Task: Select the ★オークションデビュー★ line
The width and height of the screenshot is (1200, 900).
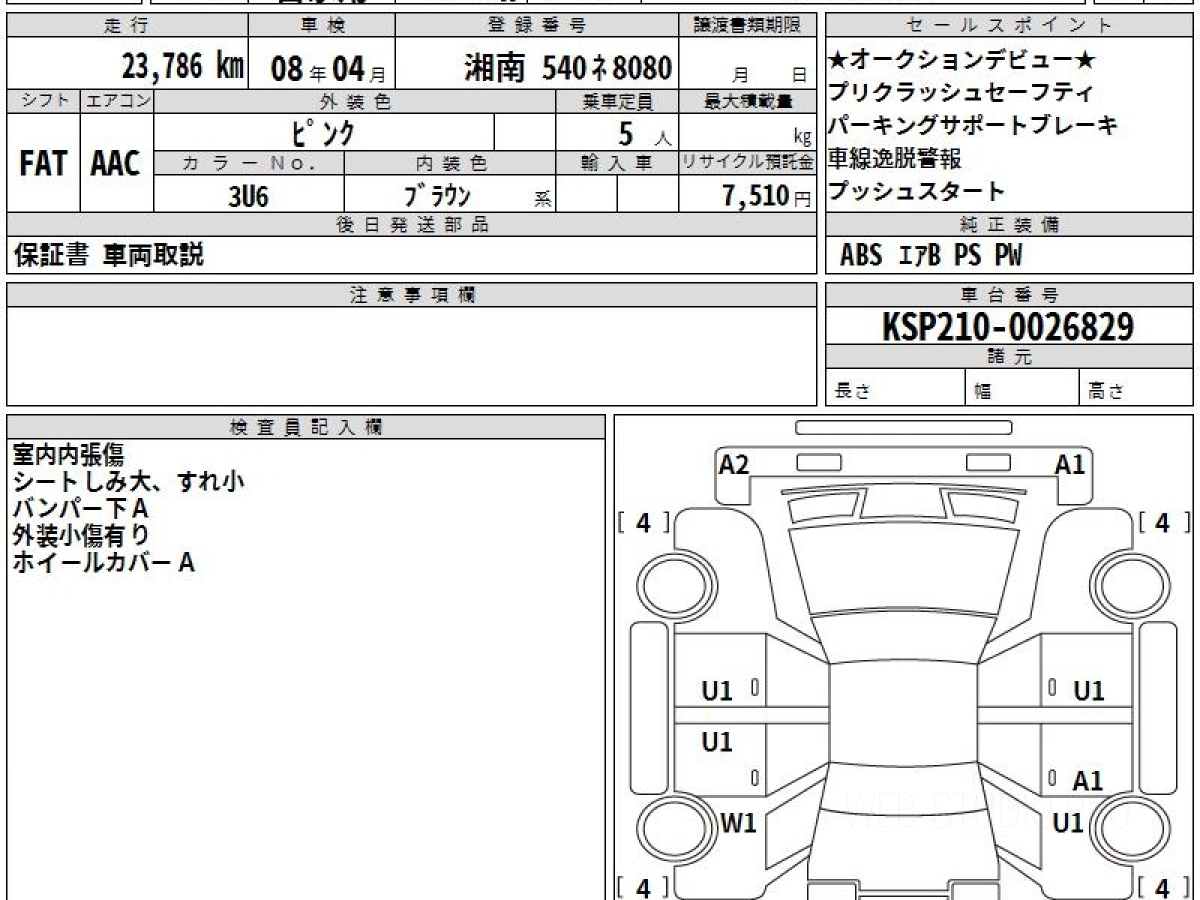Action: [962, 60]
